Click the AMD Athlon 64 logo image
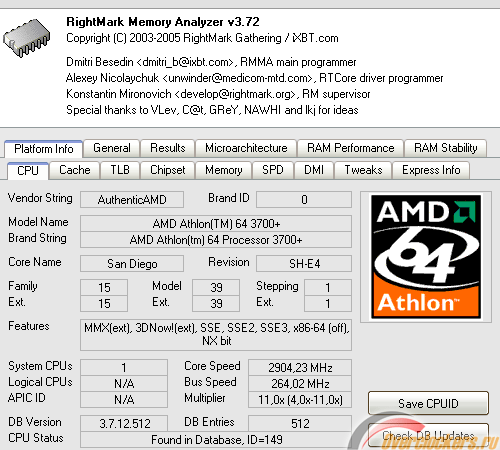The height and width of the screenshot is (450, 500). point(426,257)
